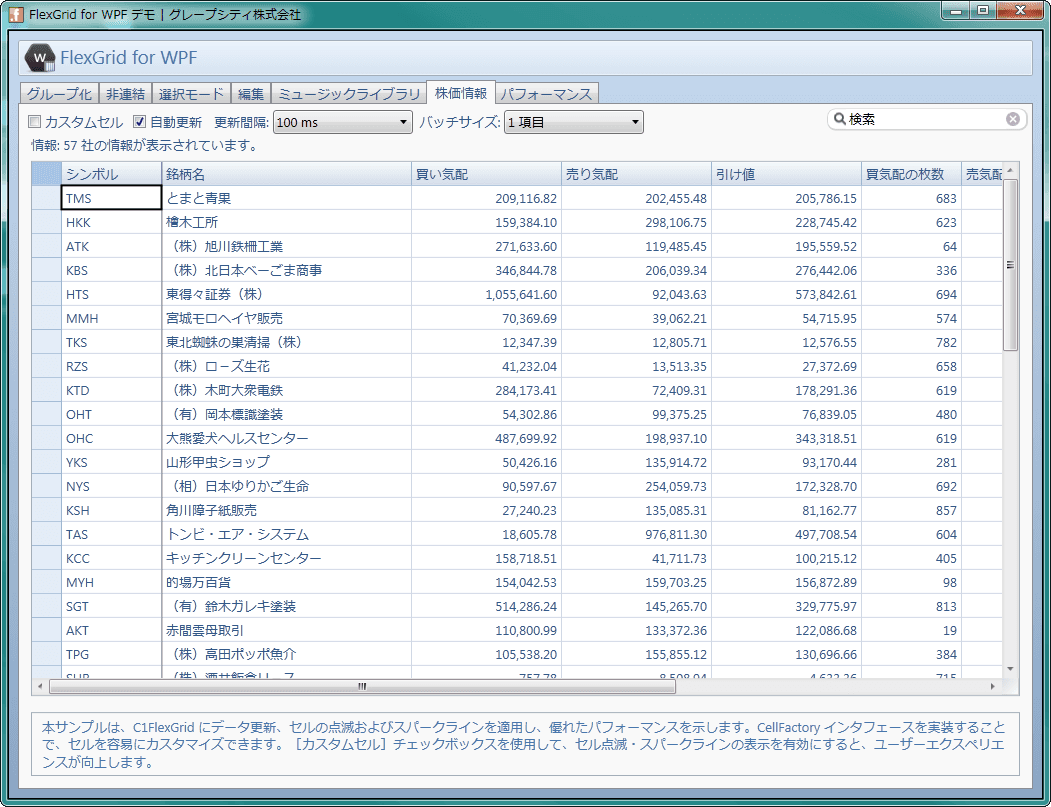Select the （株）旭川鉄柵工業 cell
Image resolution: width=1051 pixels, height=807 pixels.
coord(286,247)
